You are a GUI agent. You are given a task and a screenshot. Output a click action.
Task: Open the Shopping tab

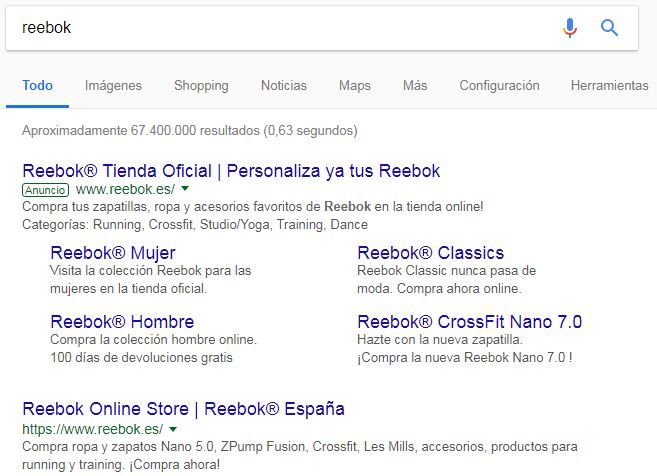click(x=201, y=86)
